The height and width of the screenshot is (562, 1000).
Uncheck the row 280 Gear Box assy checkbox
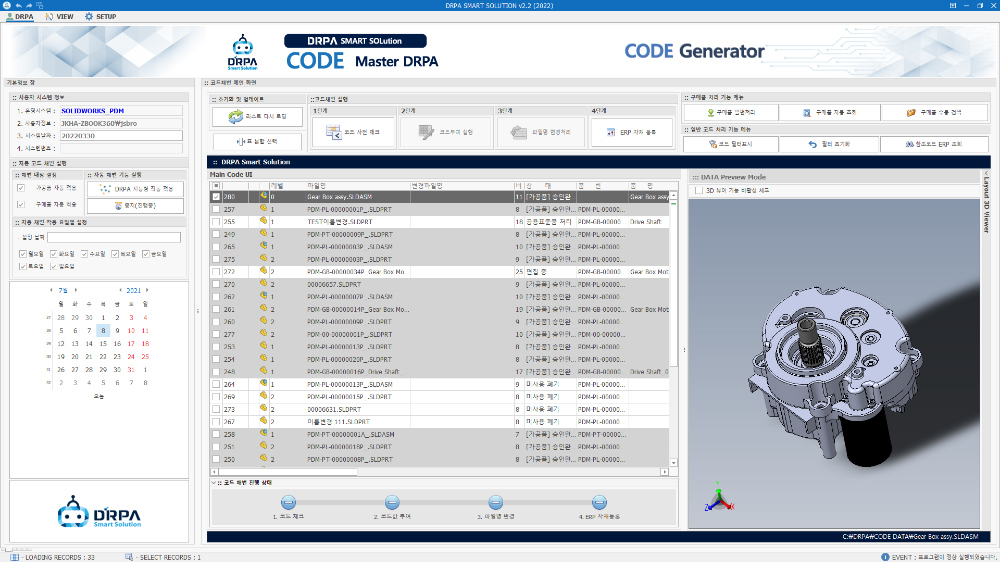point(216,197)
